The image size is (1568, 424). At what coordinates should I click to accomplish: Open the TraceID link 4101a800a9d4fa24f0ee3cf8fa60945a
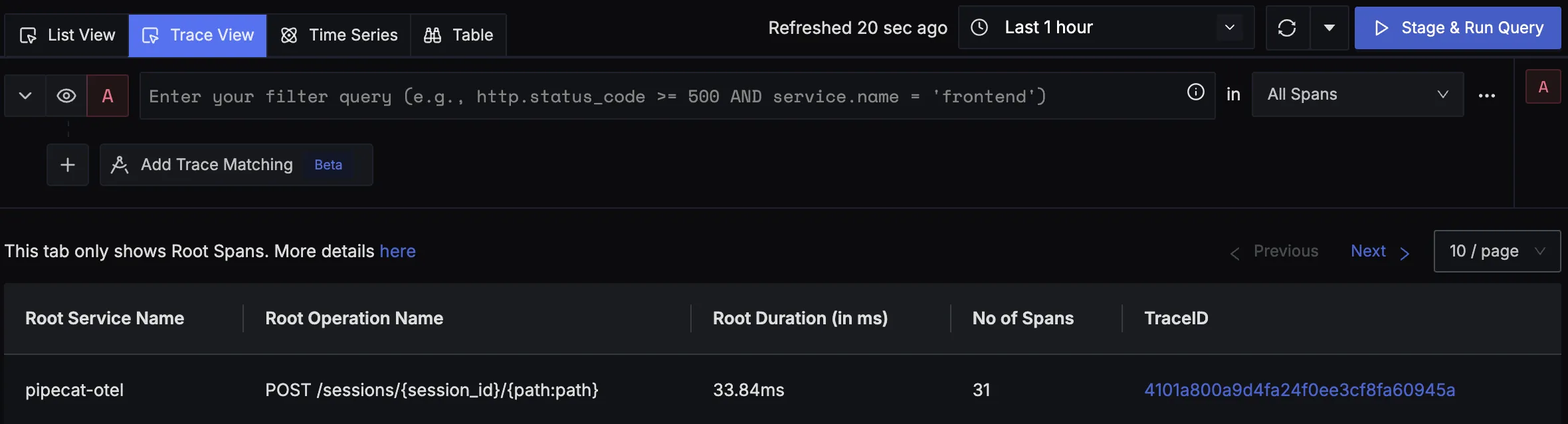point(1299,390)
